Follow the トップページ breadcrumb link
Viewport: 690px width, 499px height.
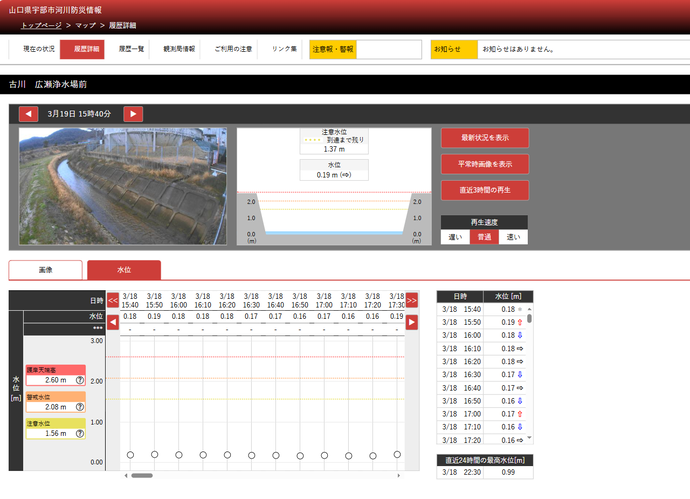41,24
